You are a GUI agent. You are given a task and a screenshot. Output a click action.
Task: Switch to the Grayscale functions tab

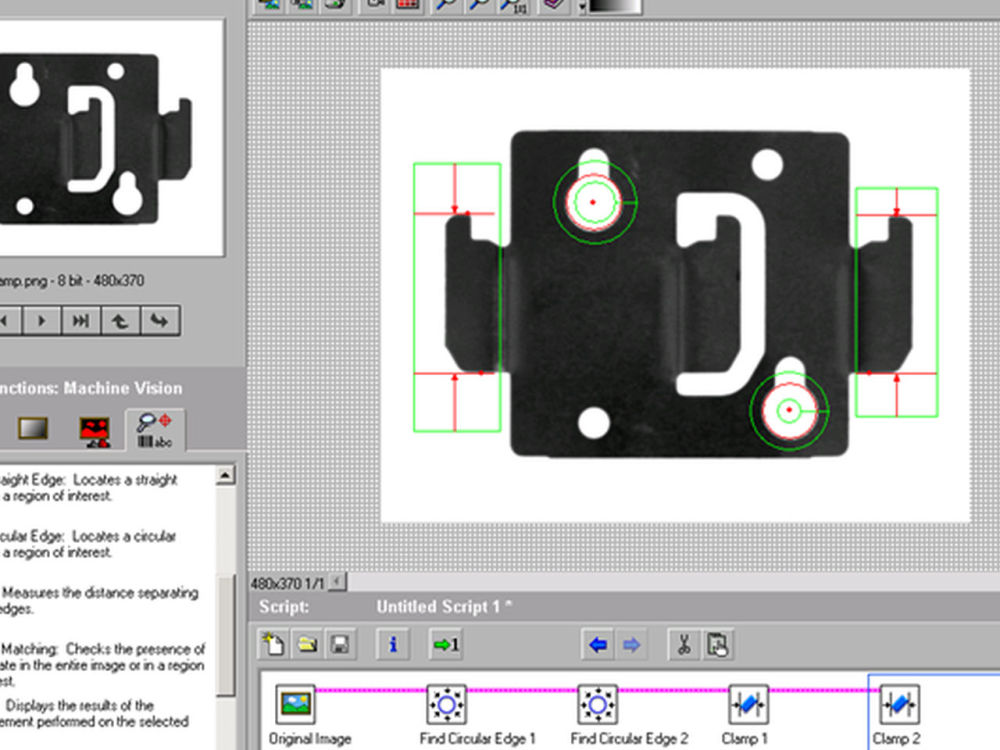coord(33,429)
